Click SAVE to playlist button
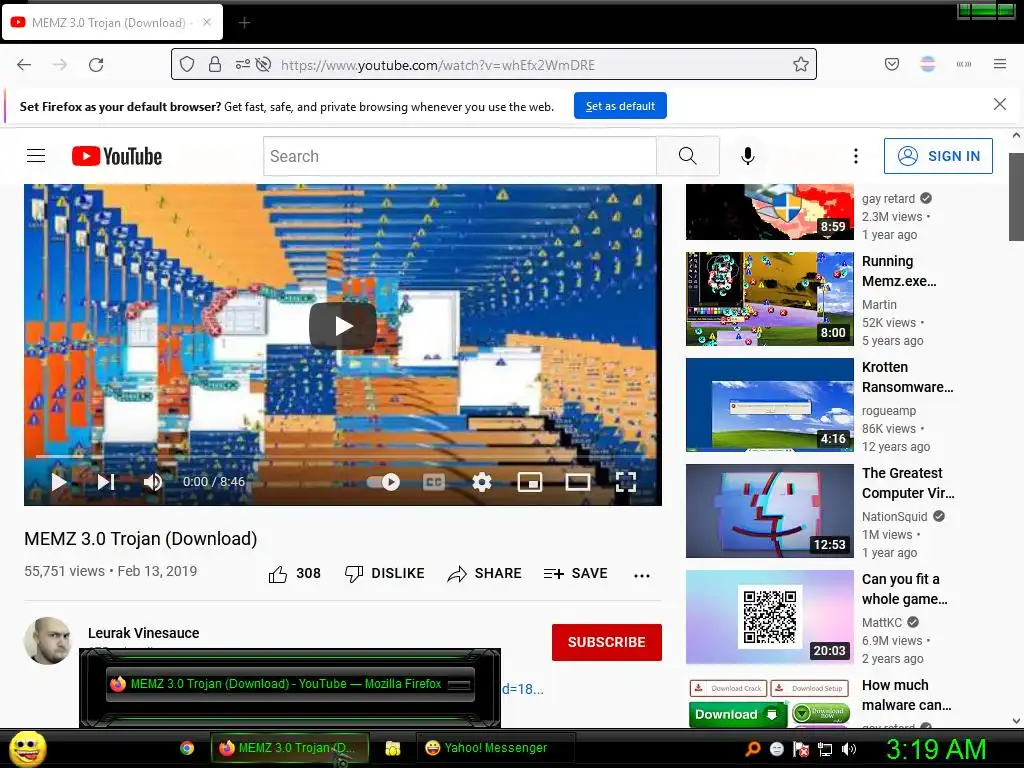1024x768 pixels. 575,573
